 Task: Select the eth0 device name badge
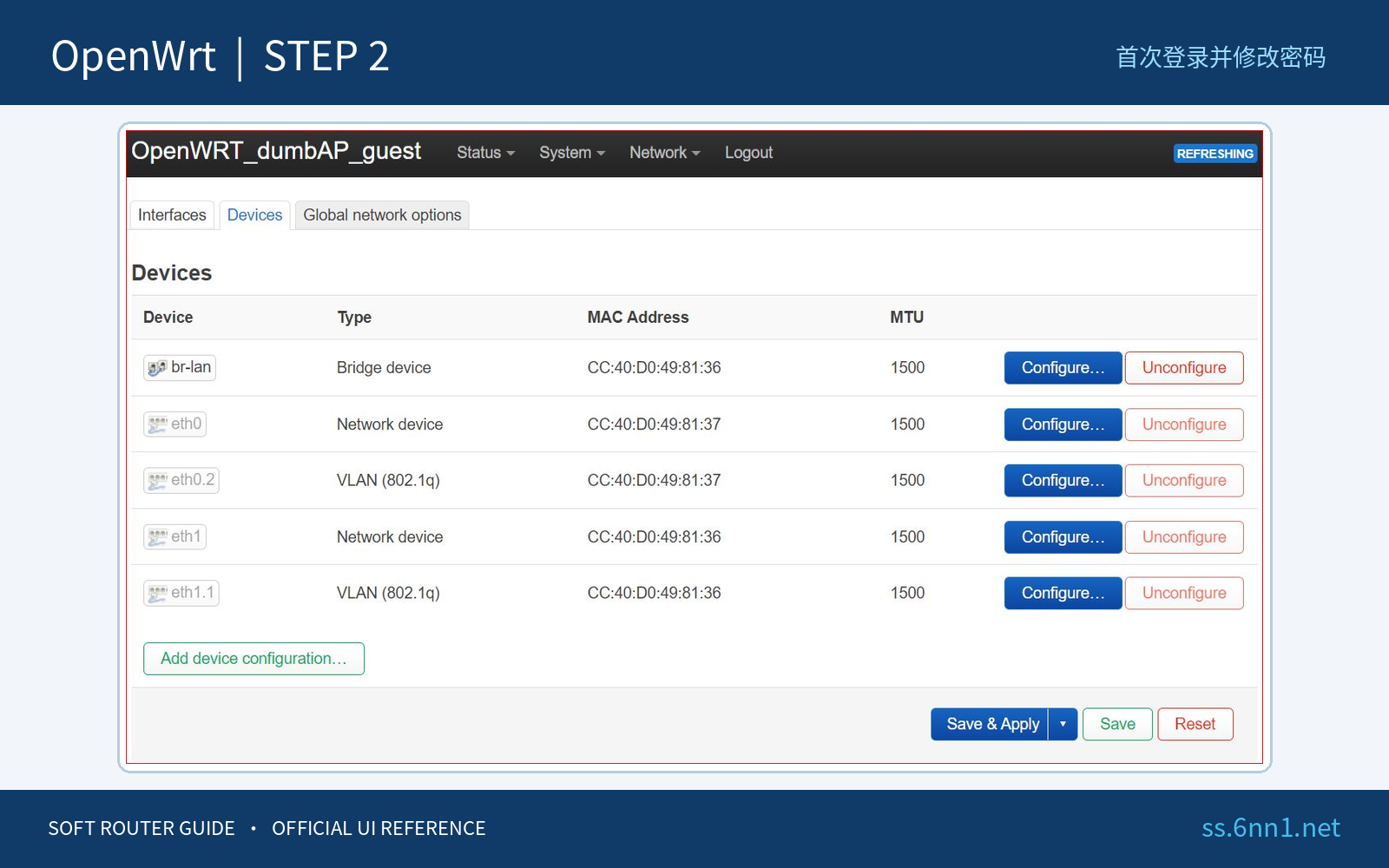tap(174, 424)
